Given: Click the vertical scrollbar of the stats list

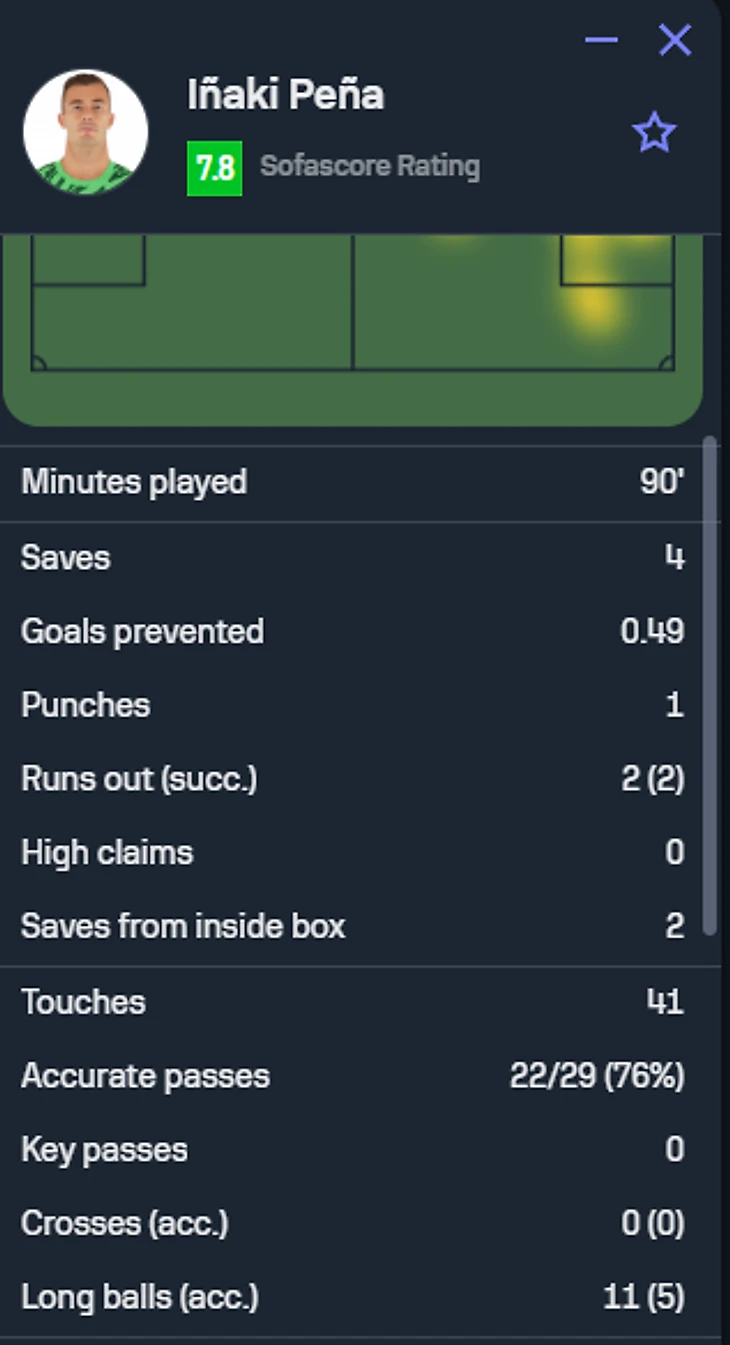Looking at the screenshot, I should (x=710, y=680).
